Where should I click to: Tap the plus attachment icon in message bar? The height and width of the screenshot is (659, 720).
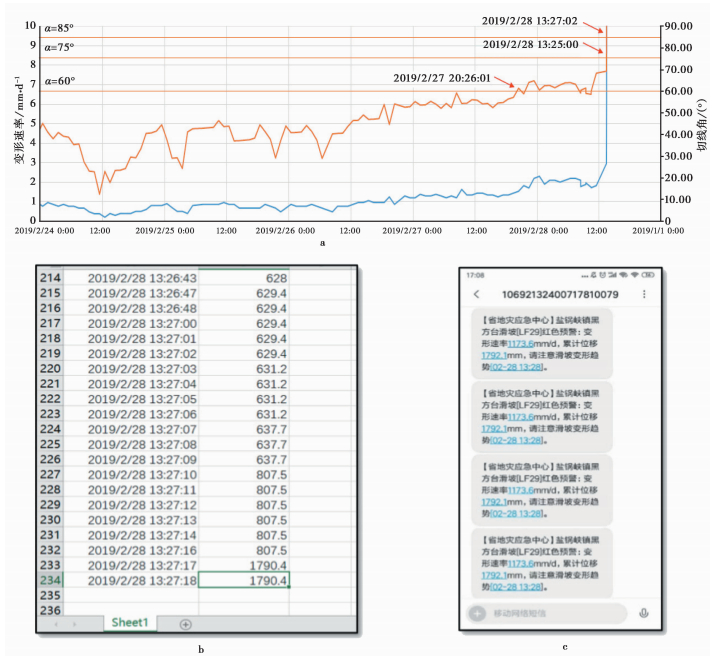[479, 612]
